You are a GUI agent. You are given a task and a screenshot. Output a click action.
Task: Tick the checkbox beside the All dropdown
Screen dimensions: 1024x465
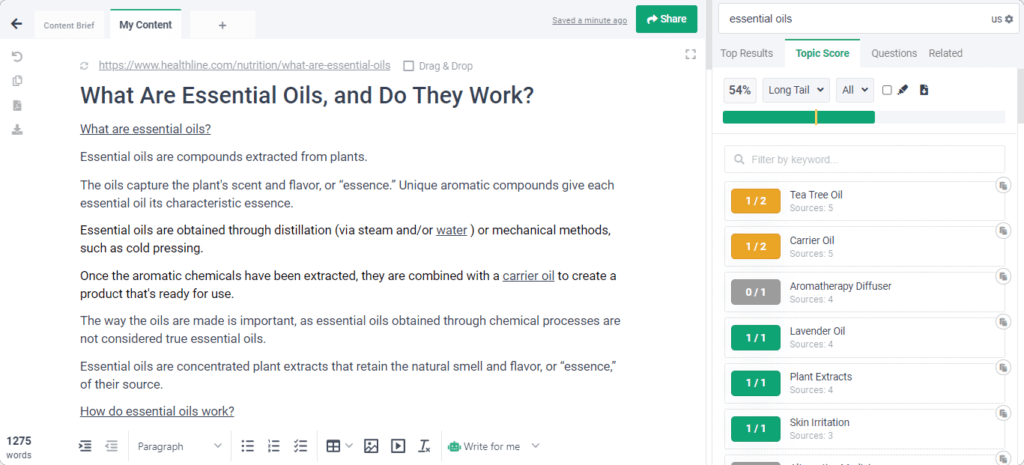[x=887, y=90]
